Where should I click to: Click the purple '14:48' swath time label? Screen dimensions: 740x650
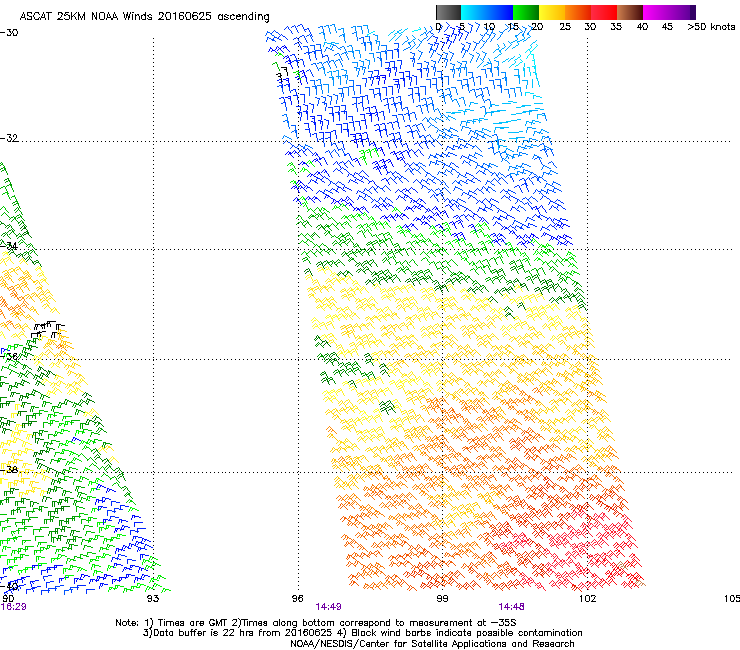[511, 607]
